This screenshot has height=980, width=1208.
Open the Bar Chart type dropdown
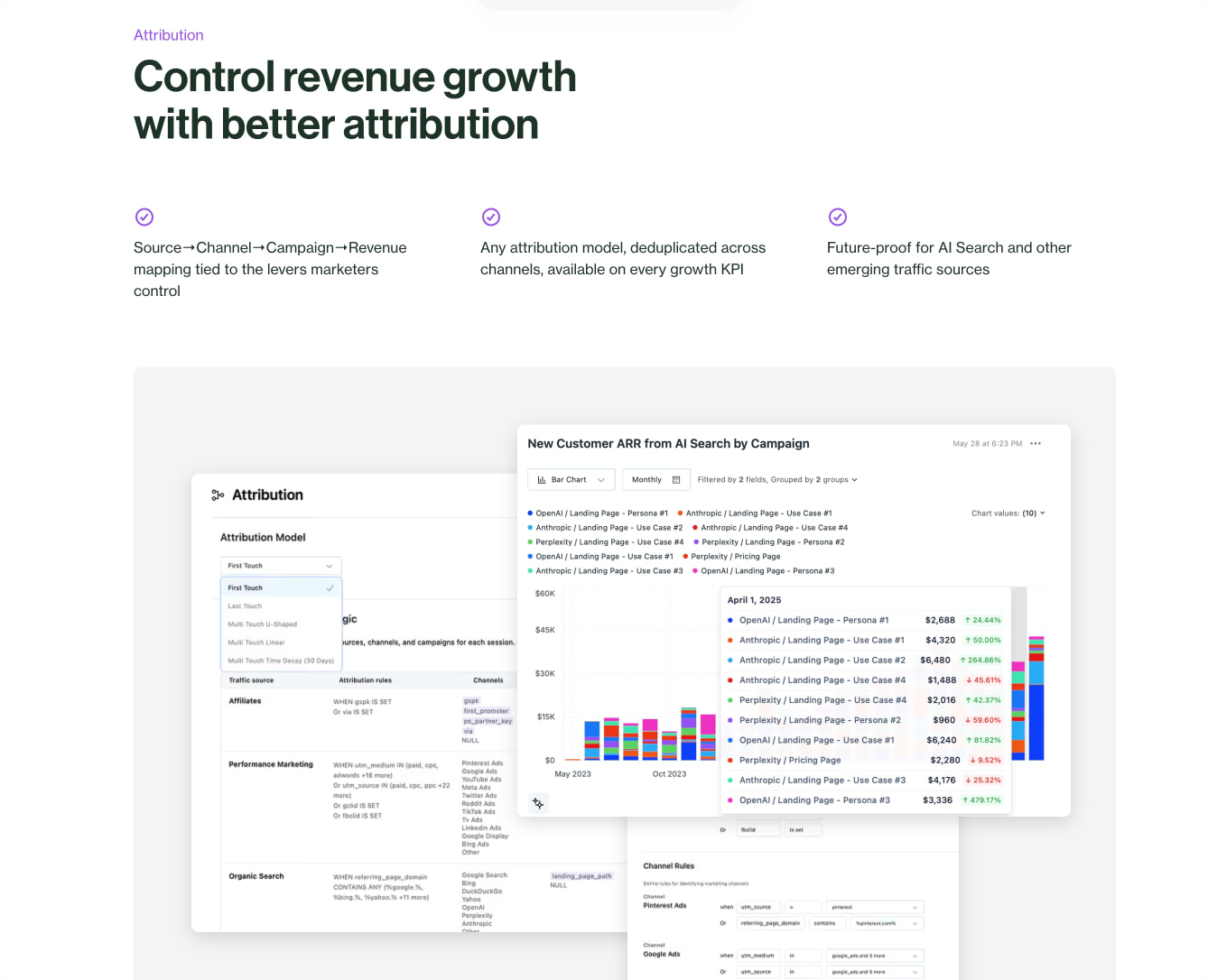(x=571, y=480)
